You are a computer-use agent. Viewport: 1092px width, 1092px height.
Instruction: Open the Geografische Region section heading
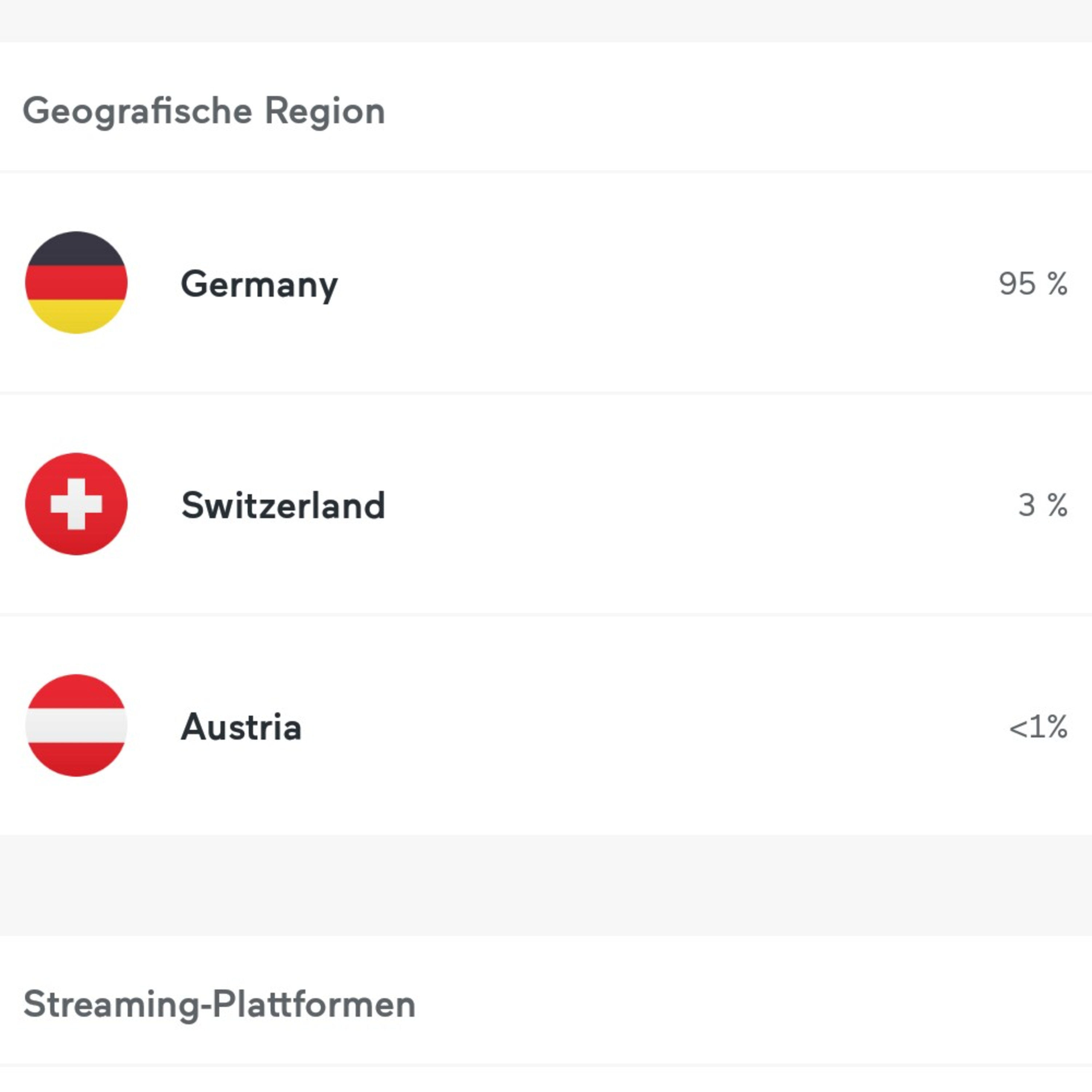point(203,111)
